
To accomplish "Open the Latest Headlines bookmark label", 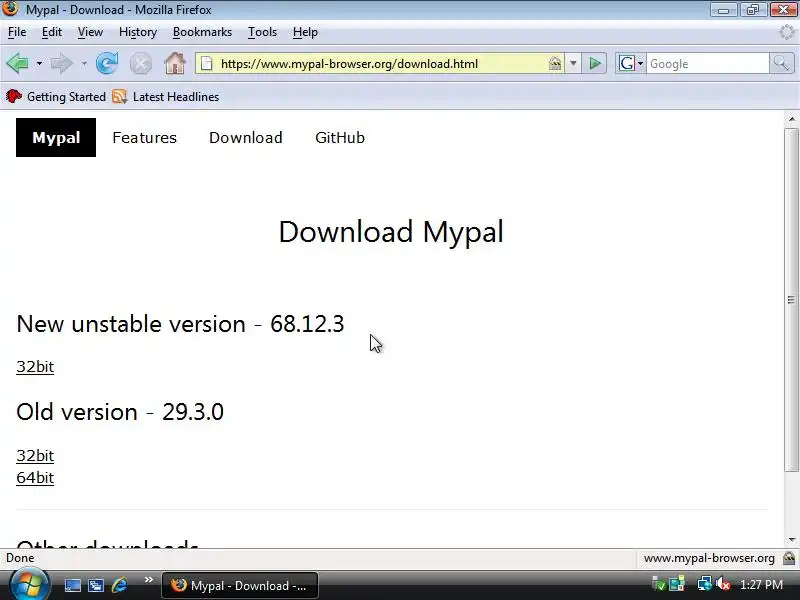I will (176, 96).
